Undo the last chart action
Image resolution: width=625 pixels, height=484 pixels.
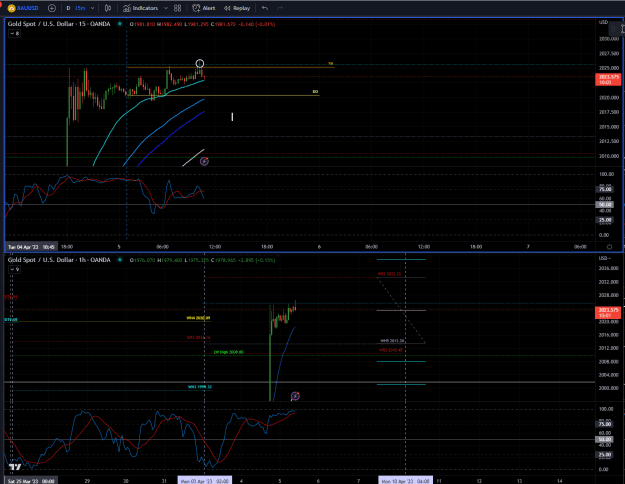click(265, 8)
